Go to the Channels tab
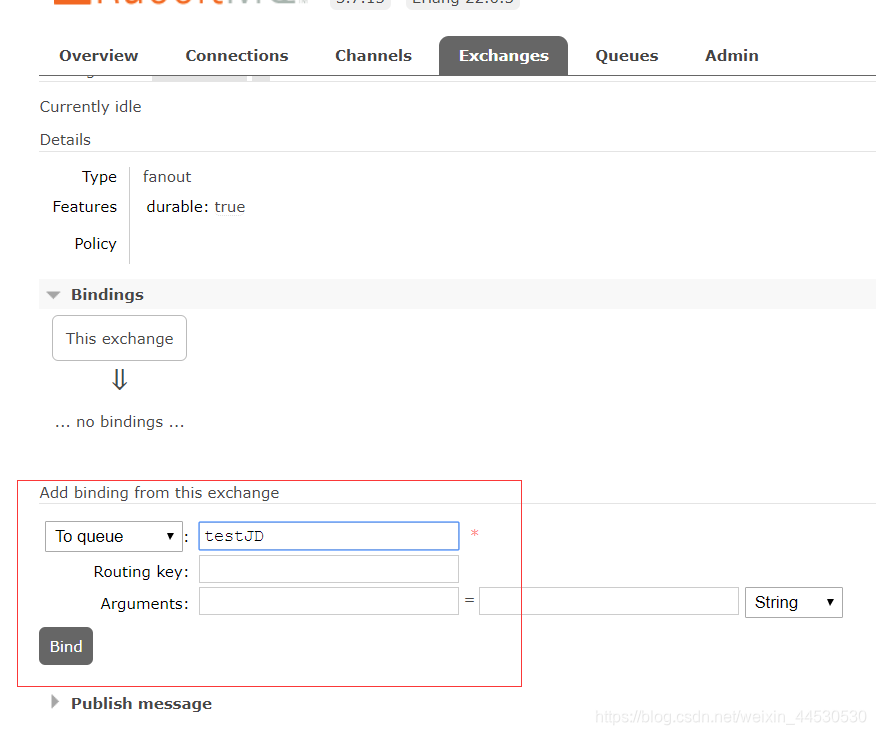 [373, 56]
